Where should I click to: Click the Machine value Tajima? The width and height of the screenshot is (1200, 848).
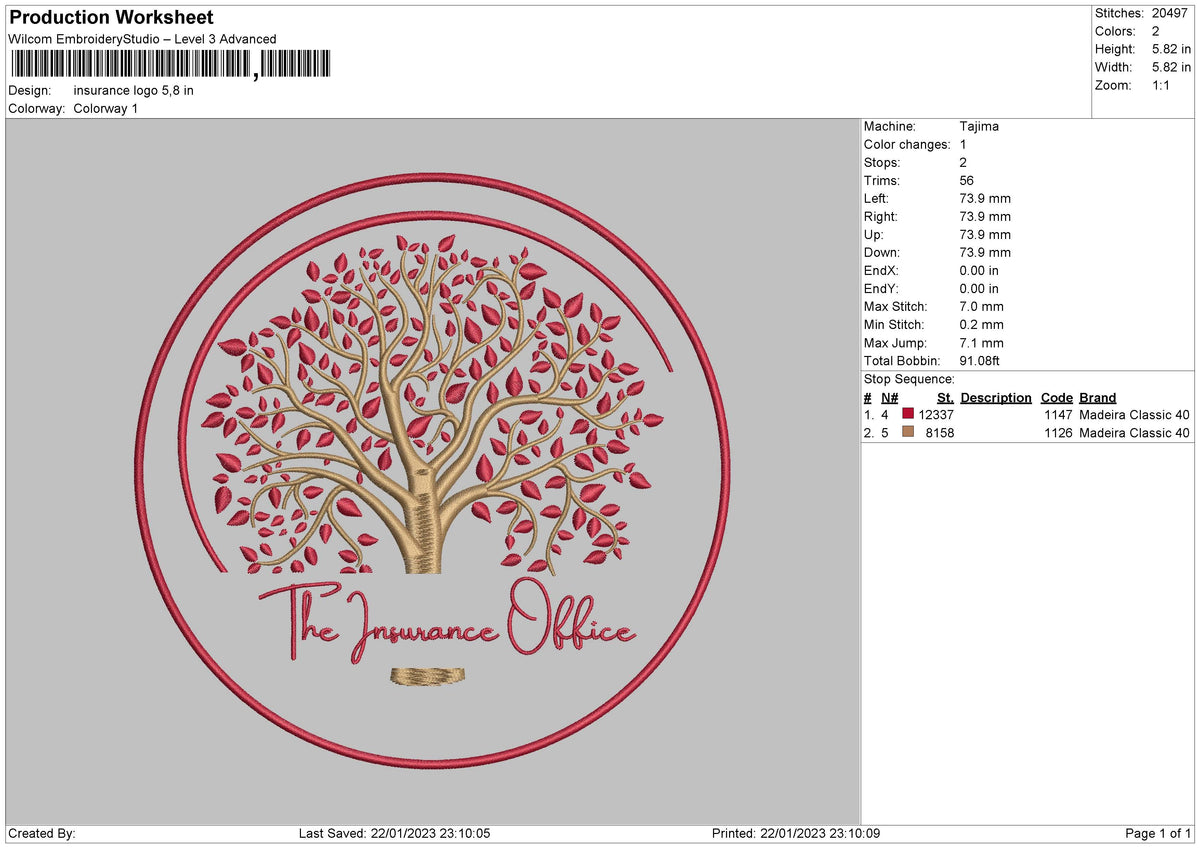click(x=979, y=126)
